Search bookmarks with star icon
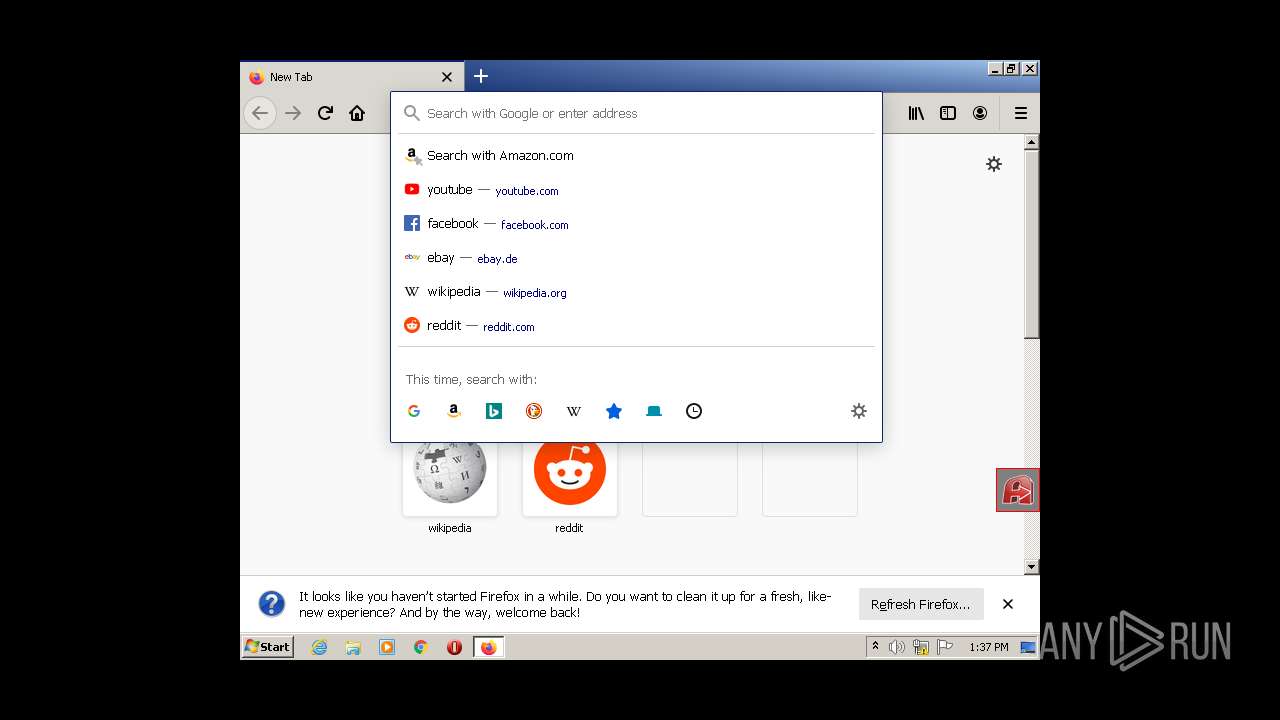 [614, 411]
